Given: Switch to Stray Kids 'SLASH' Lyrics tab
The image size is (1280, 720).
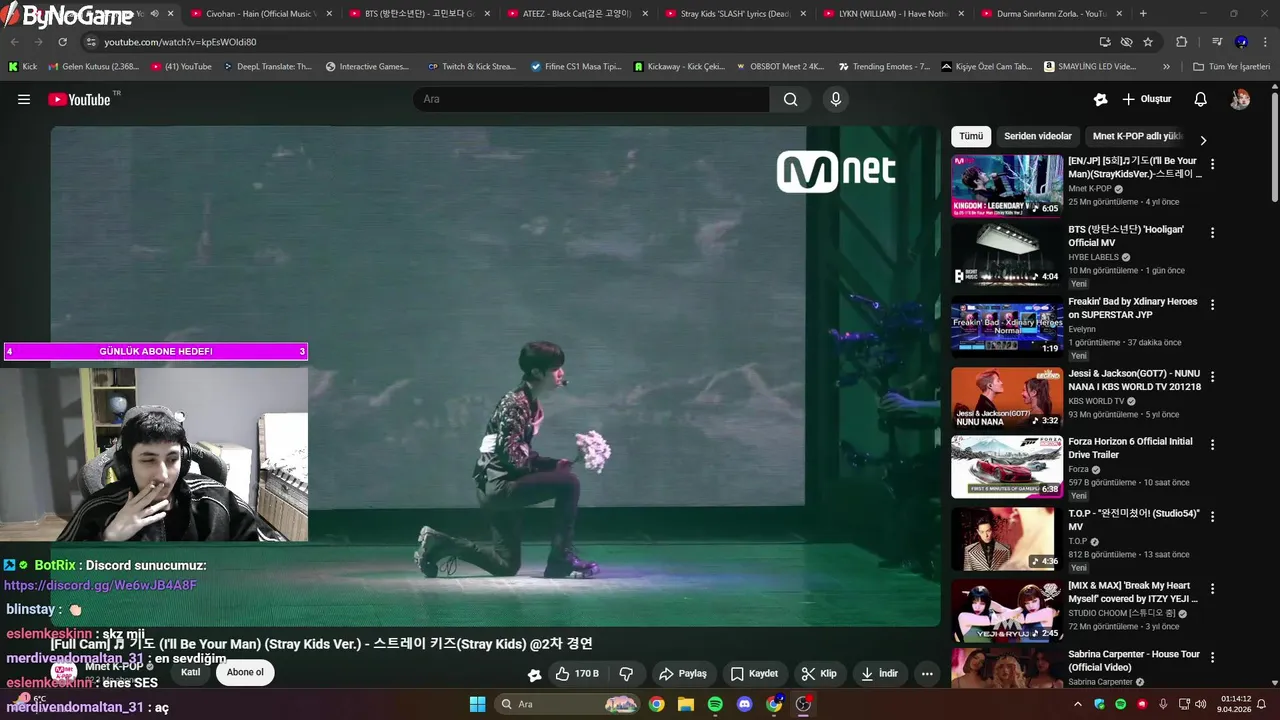Looking at the screenshot, I should click(735, 14).
